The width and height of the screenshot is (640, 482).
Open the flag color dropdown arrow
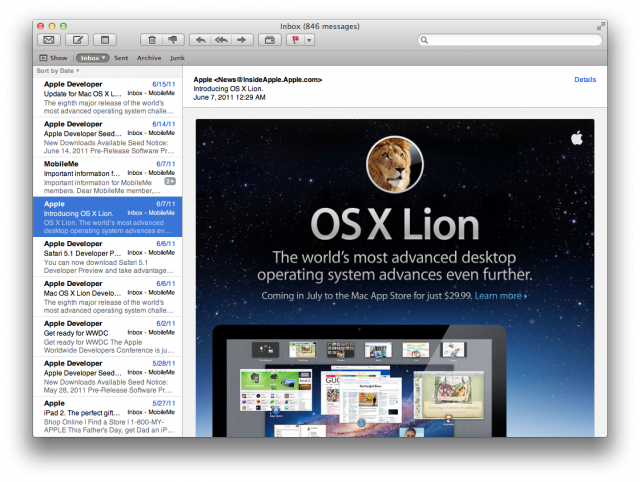pyautogui.click(x=309, y=40)
